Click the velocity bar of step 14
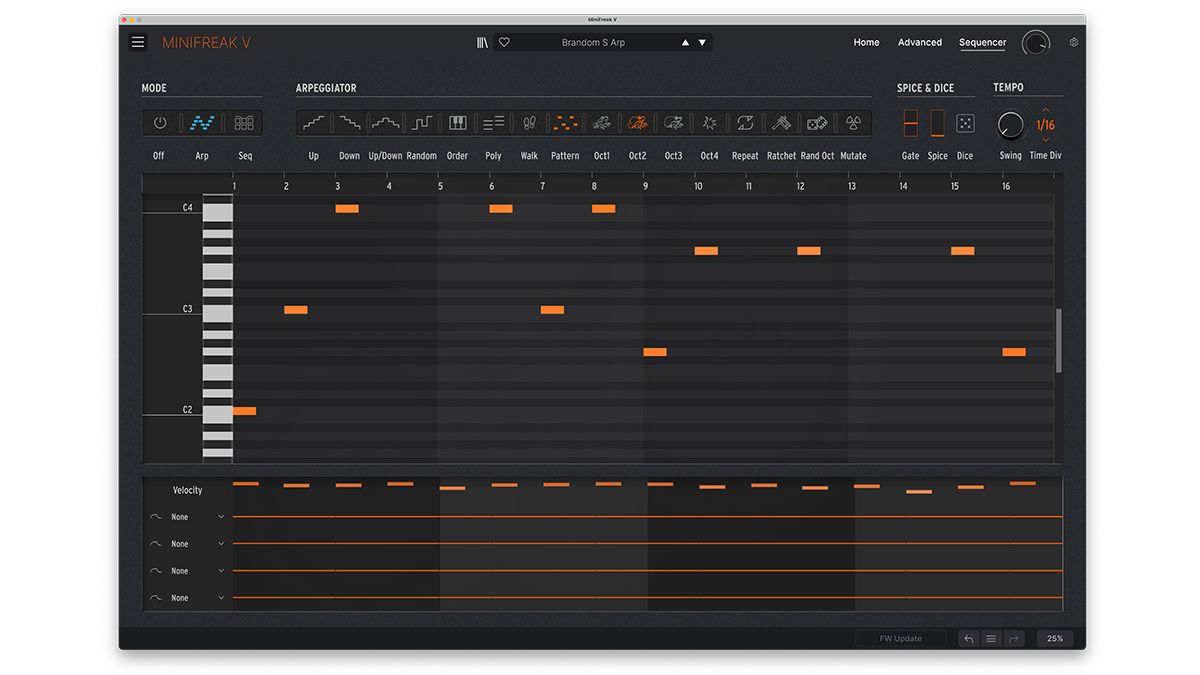 [919, 492]
